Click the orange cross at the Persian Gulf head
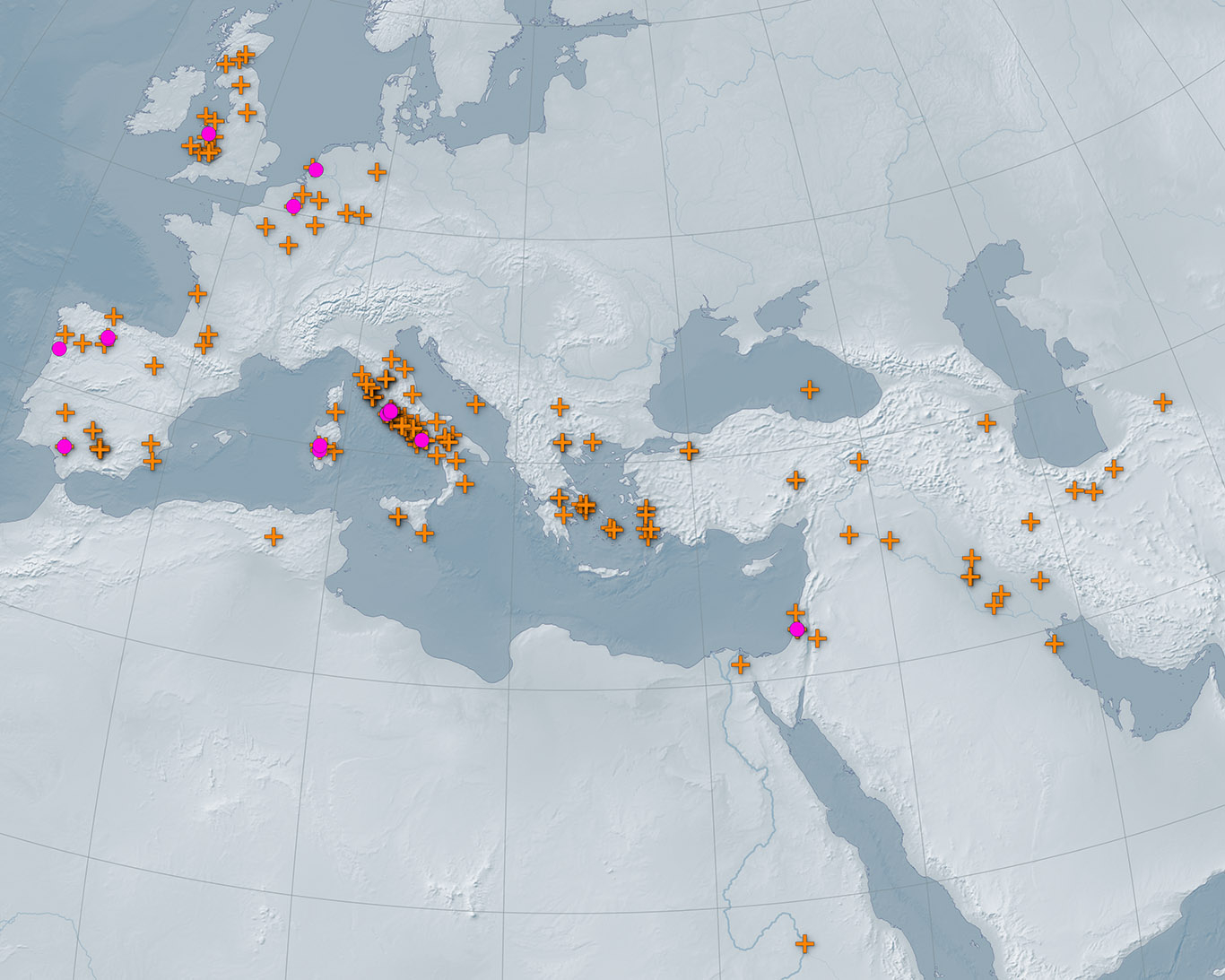The width and height of the screenshot is (1225, 980). tap(1055, 643)
